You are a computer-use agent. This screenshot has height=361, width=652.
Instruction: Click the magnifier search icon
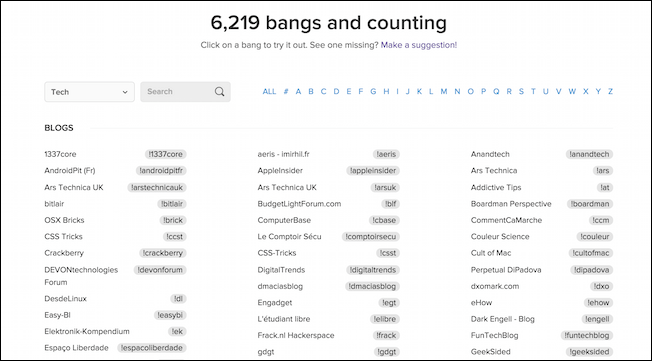[220, 91]
